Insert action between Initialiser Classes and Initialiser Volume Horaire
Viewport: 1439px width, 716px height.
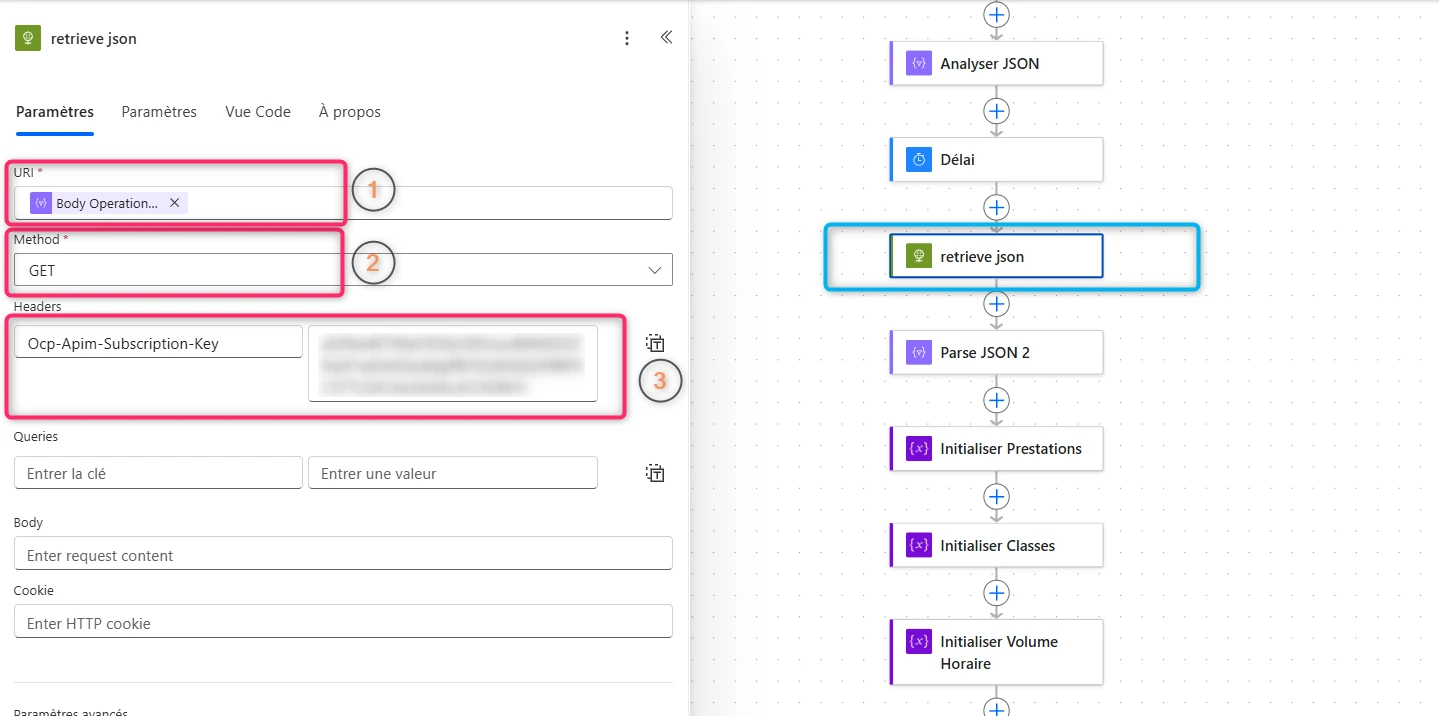[x=996, y=593]
